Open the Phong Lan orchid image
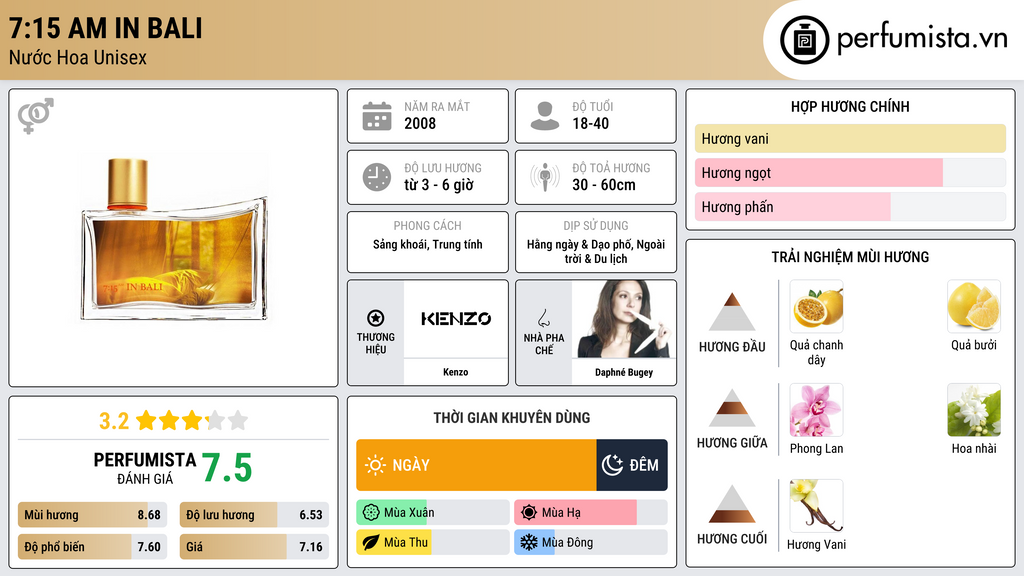The image size is (1024, 576). (x=816, y=410)
